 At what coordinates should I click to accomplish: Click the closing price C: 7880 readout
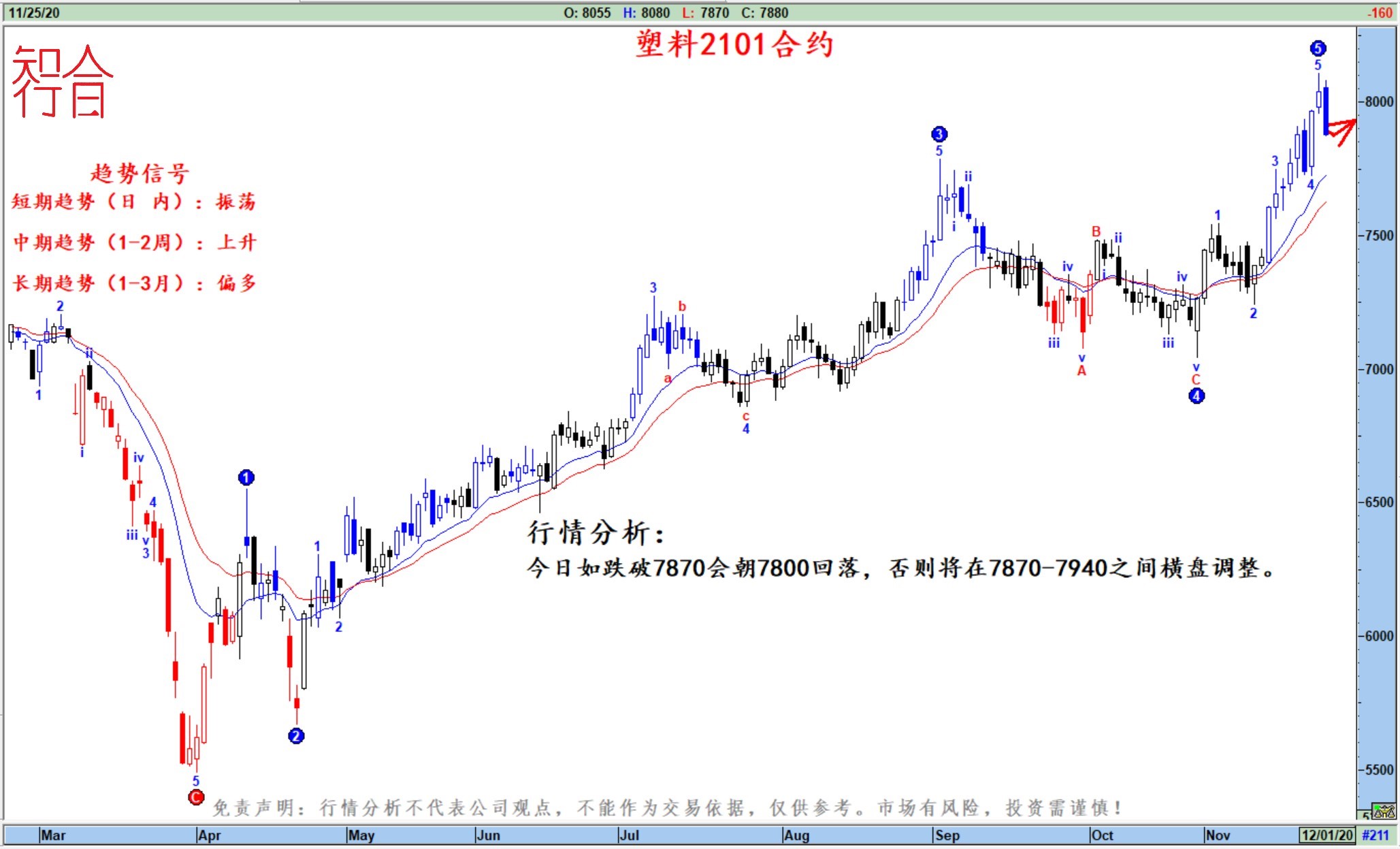tap(764, 13)
